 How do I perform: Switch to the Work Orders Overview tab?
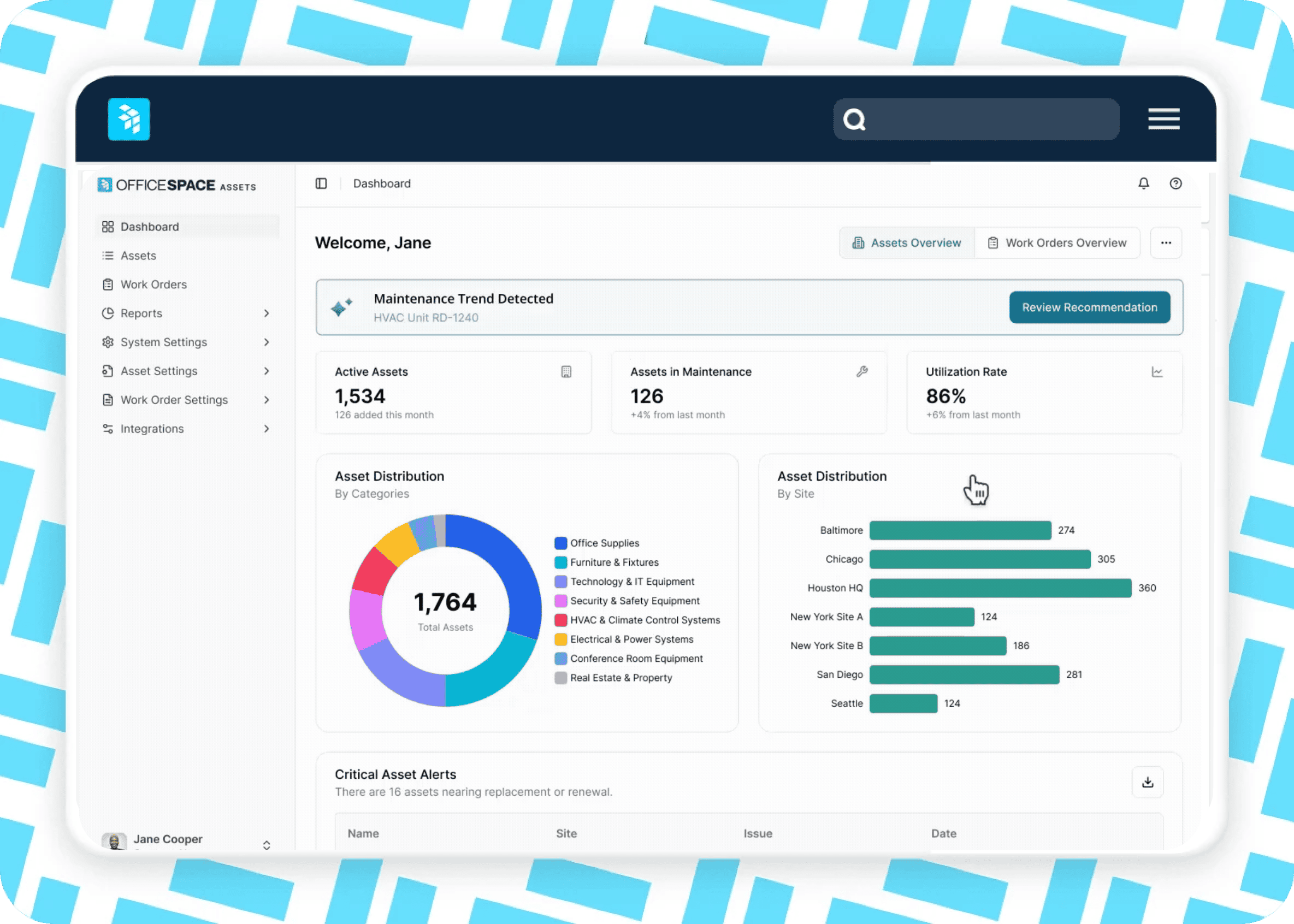pyautogui.click(x=1057, y=242)
